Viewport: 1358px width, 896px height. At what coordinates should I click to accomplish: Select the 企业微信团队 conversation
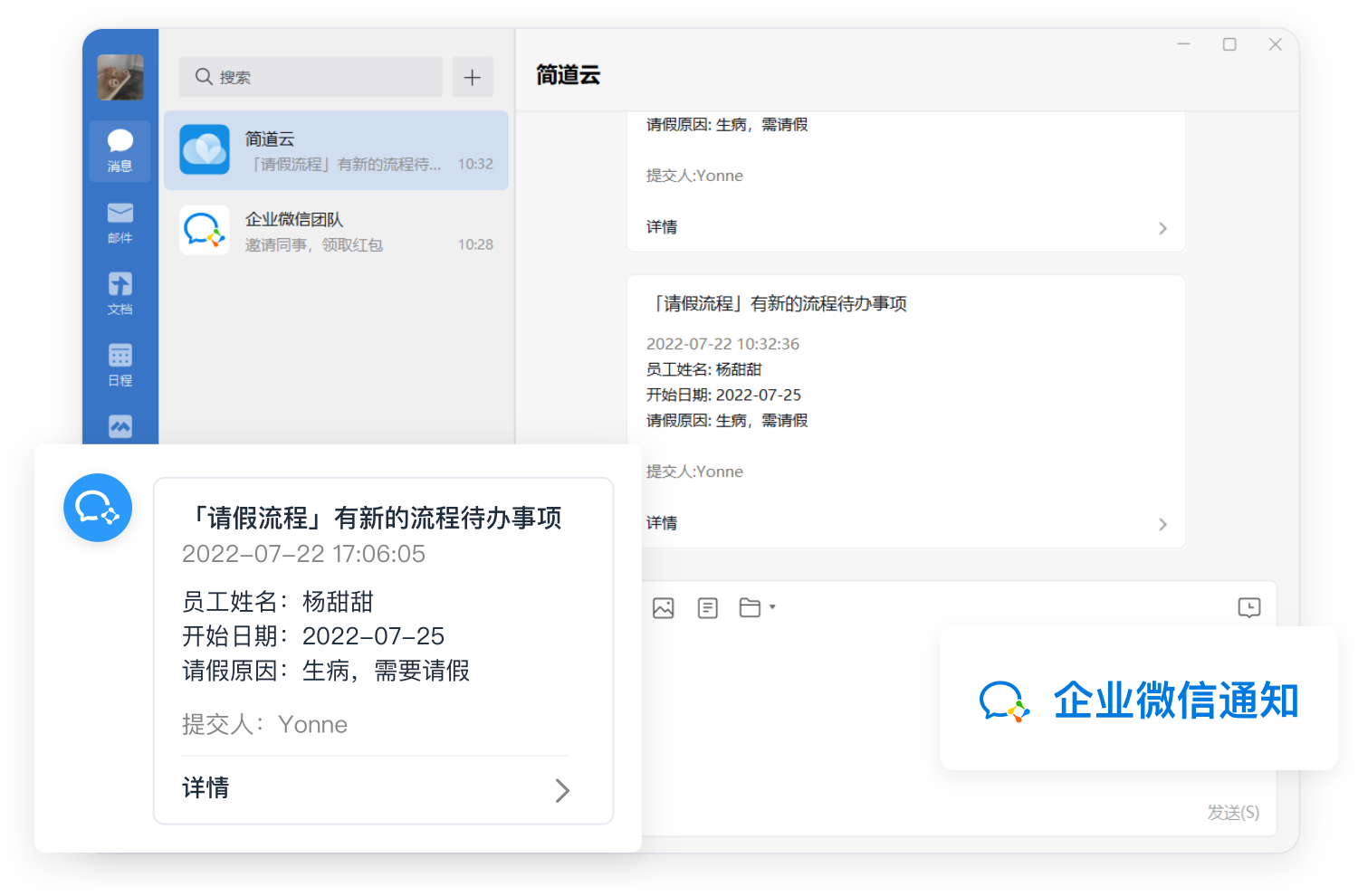(336, 231)
